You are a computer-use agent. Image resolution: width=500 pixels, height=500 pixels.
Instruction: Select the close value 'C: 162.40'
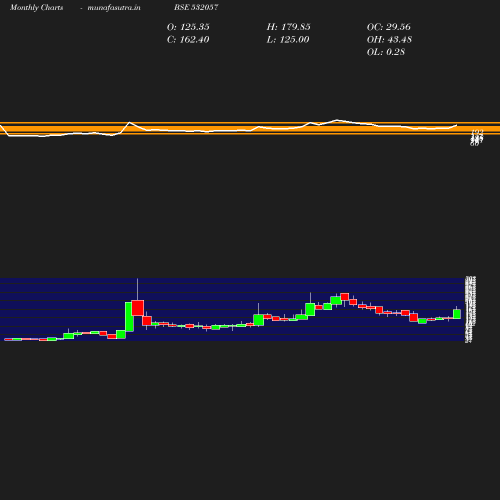(x=188, y=40)
